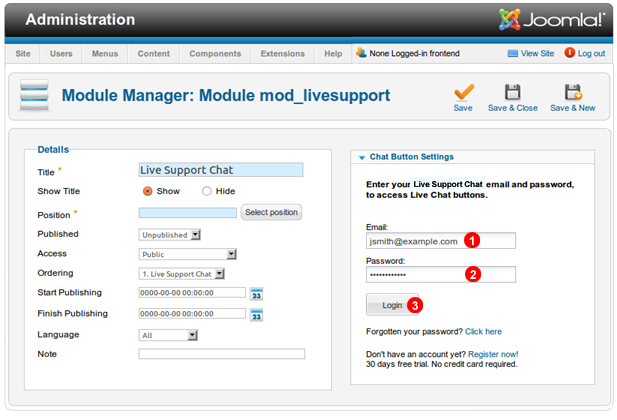Click the Select position button

(271, 212)
